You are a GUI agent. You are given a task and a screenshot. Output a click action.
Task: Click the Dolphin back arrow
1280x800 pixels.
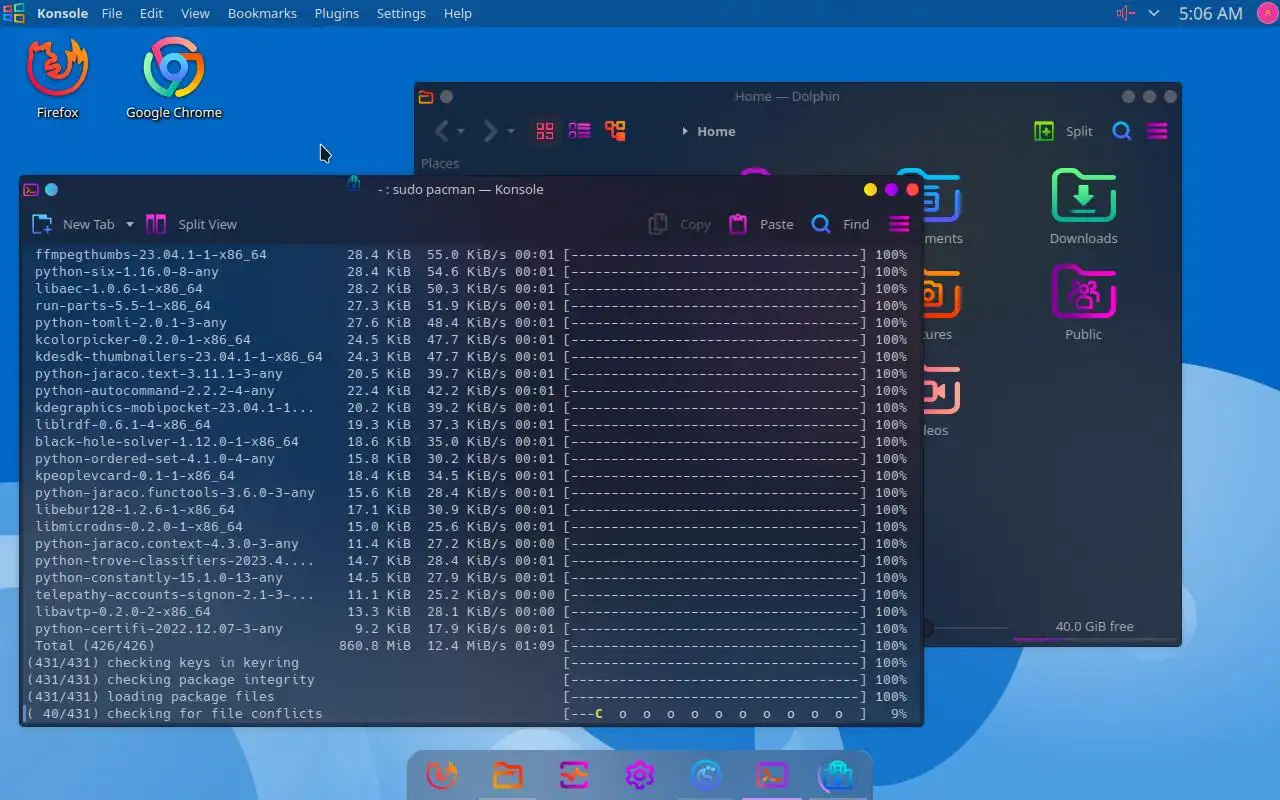[442, 131]
